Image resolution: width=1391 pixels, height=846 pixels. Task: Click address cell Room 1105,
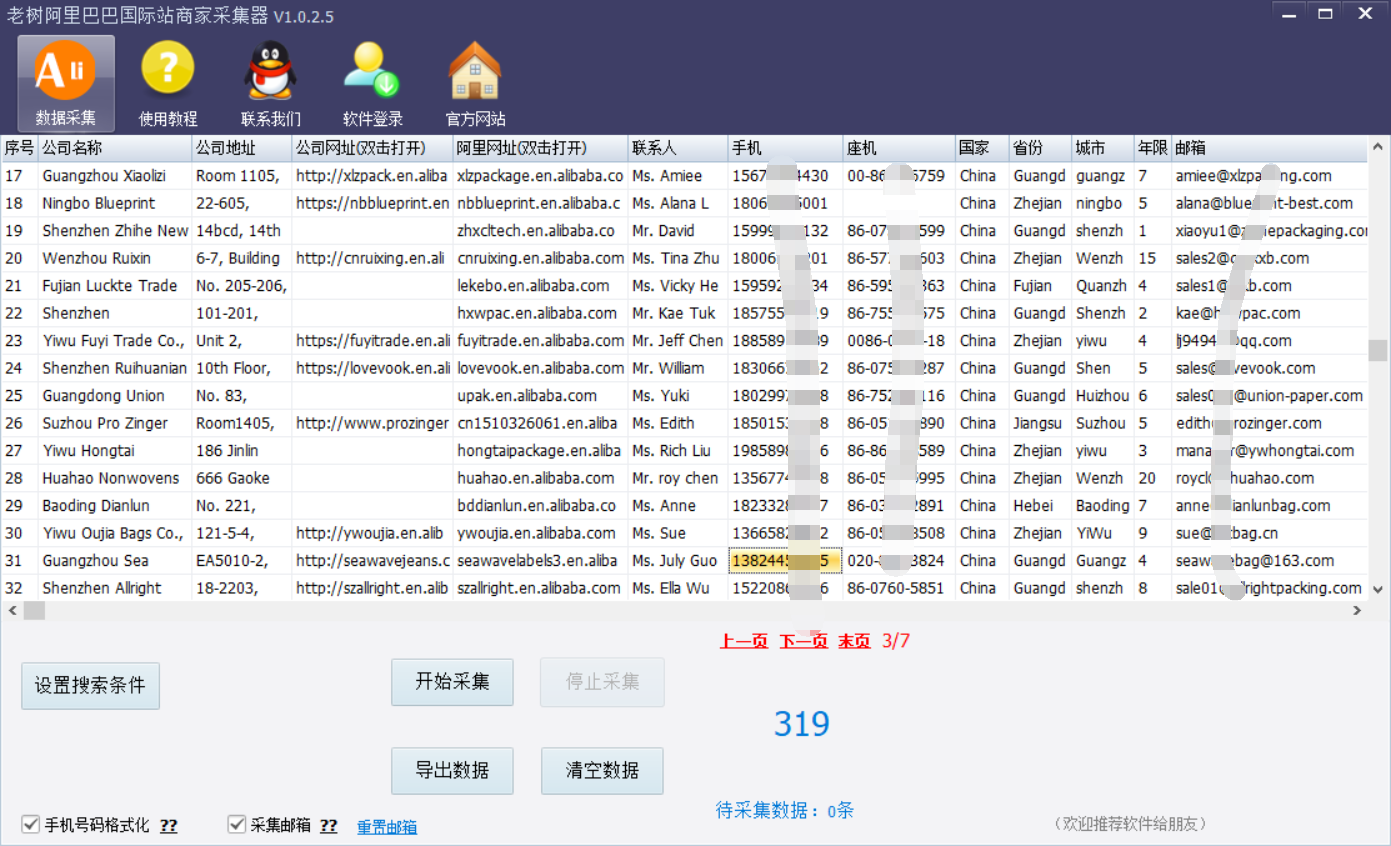tap(242, 176)
